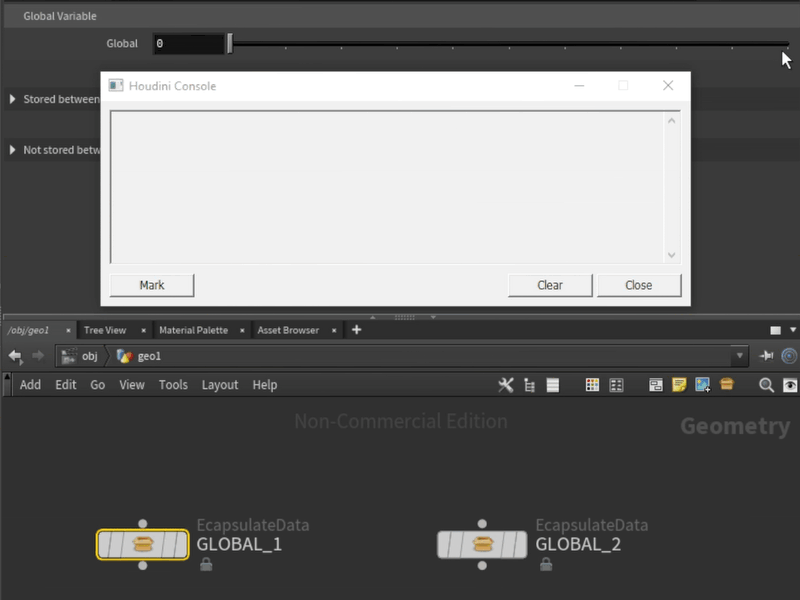Open the path history dropdown arrow
The height and width of the screenshot is (600, 800).
738,355
